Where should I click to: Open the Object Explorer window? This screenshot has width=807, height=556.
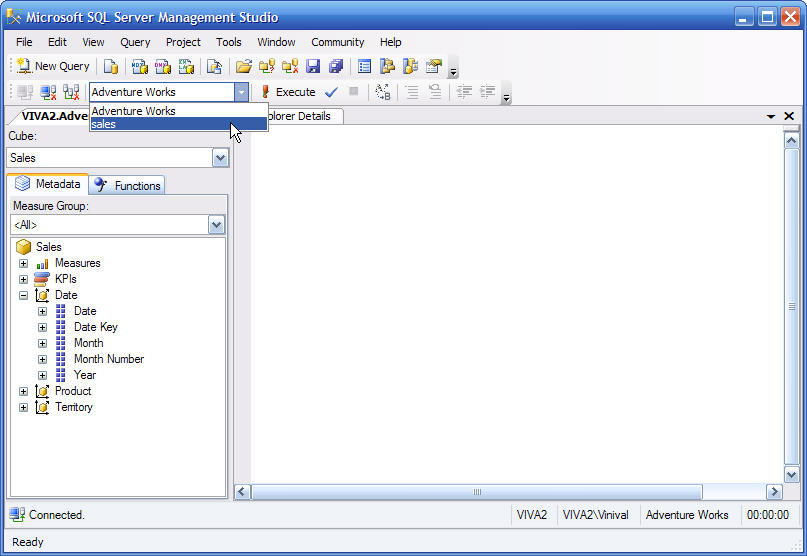[387, 66]
